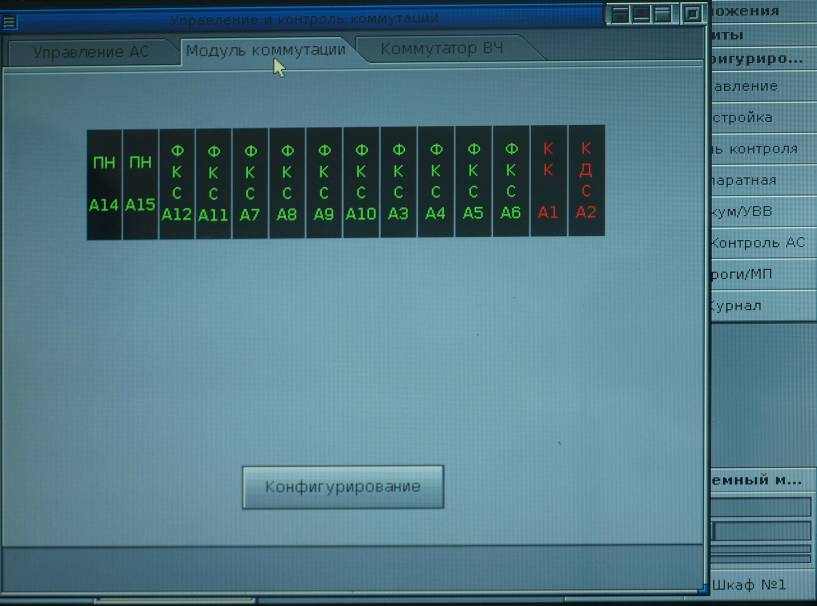Select the ФКС A8 module cell
The height and width of the screenshot is (606, 817).
point(287,183)
